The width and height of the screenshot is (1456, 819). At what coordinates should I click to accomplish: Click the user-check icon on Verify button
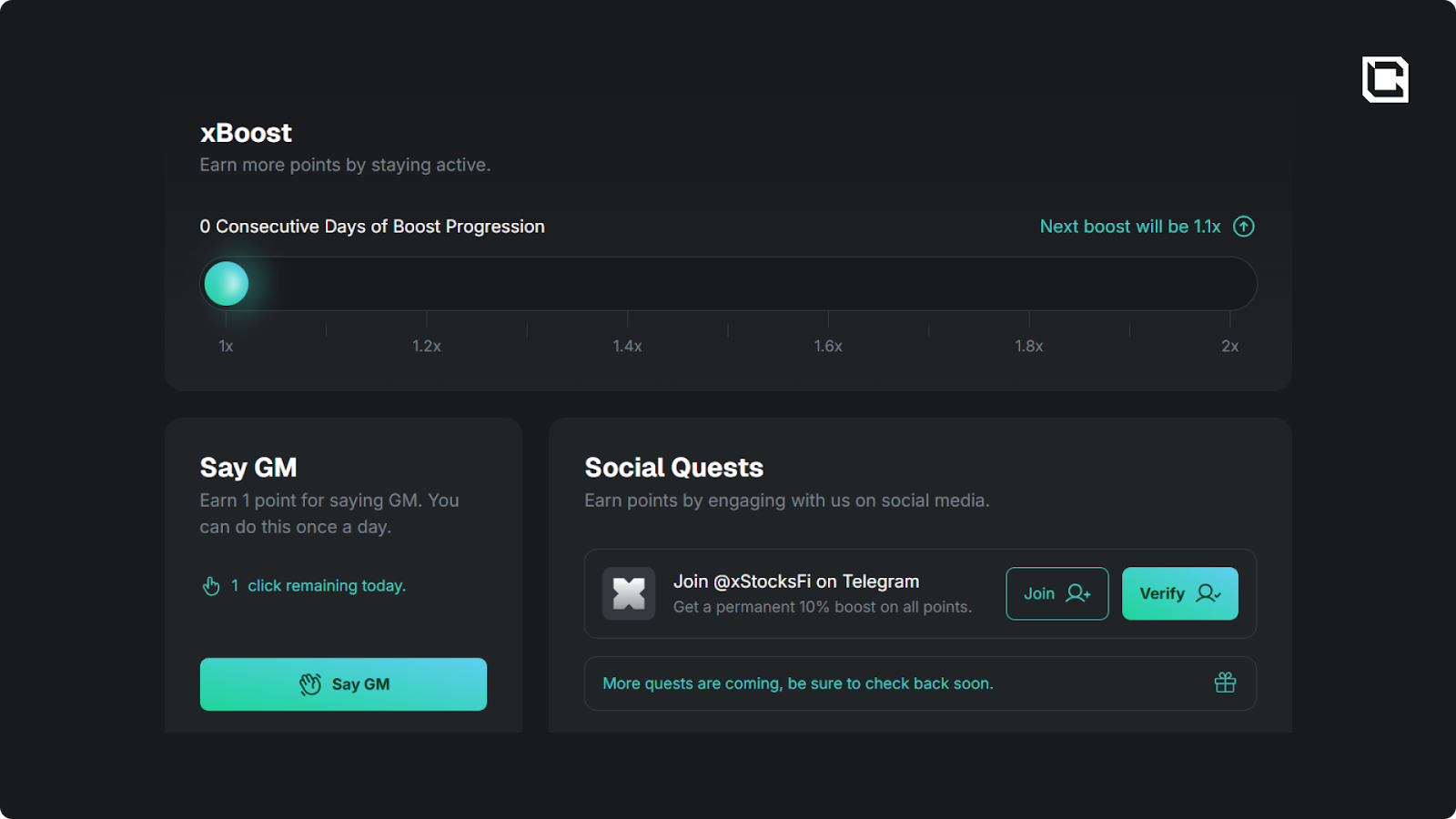click(1208, 593)
